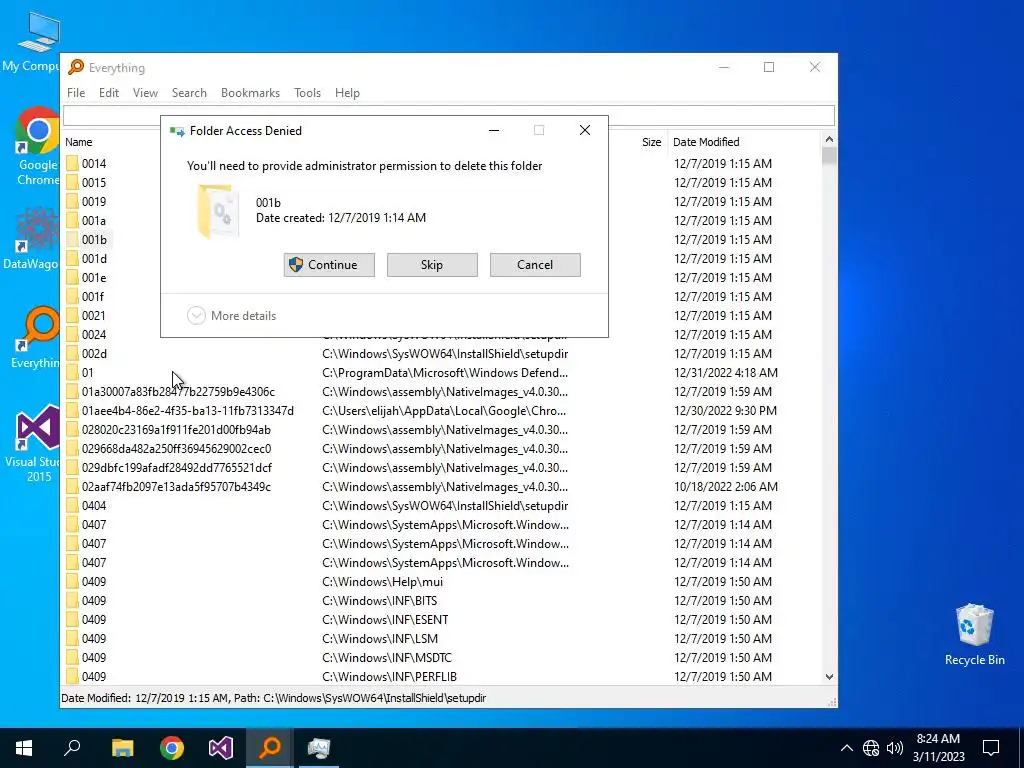Viewport: 1024px width, 768px height.
Task: Select folder 028020c23169a1f911fe201d00fb94ab
Action: [x=176, y=430]
